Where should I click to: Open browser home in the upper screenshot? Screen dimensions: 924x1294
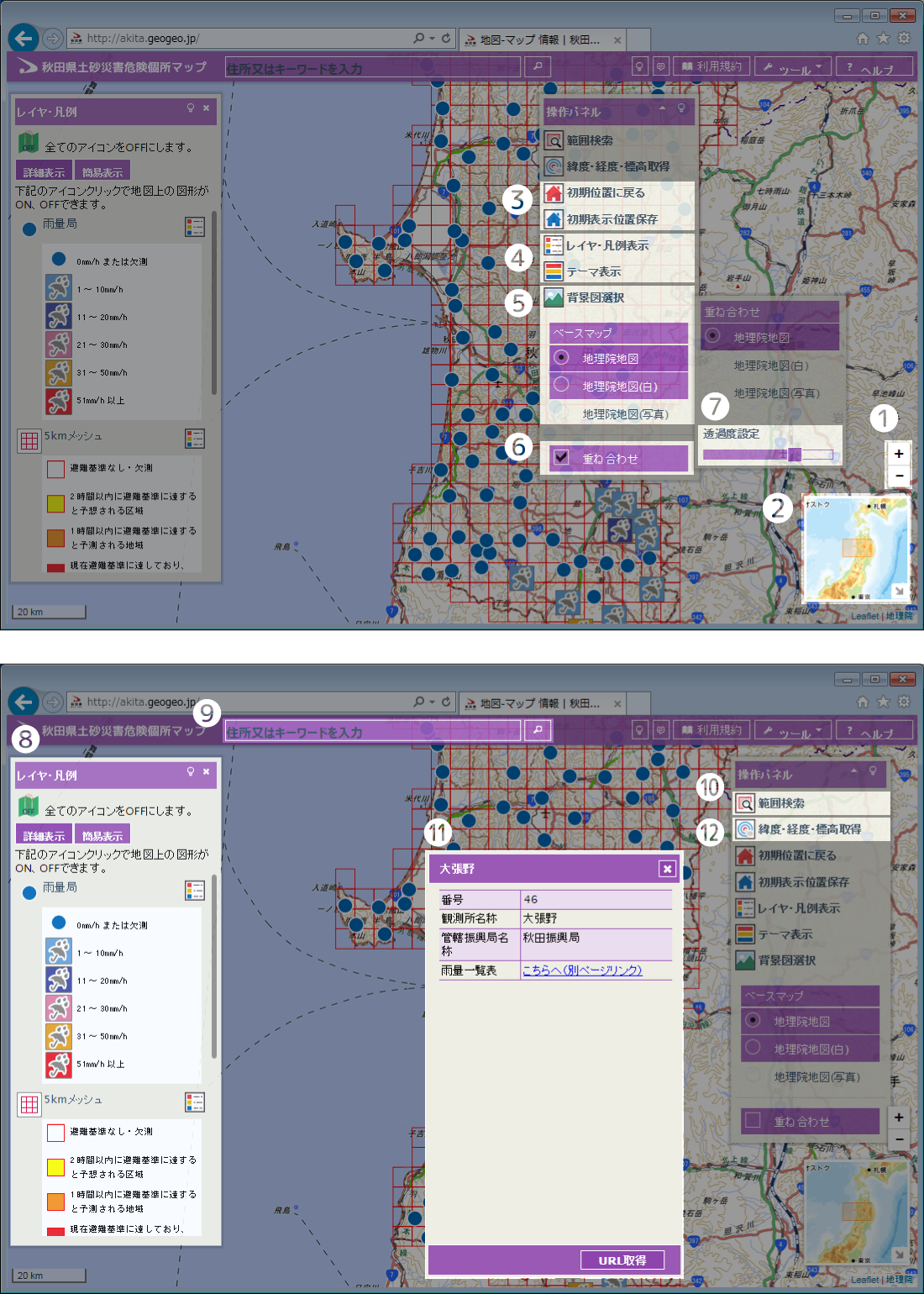(863, 38)
